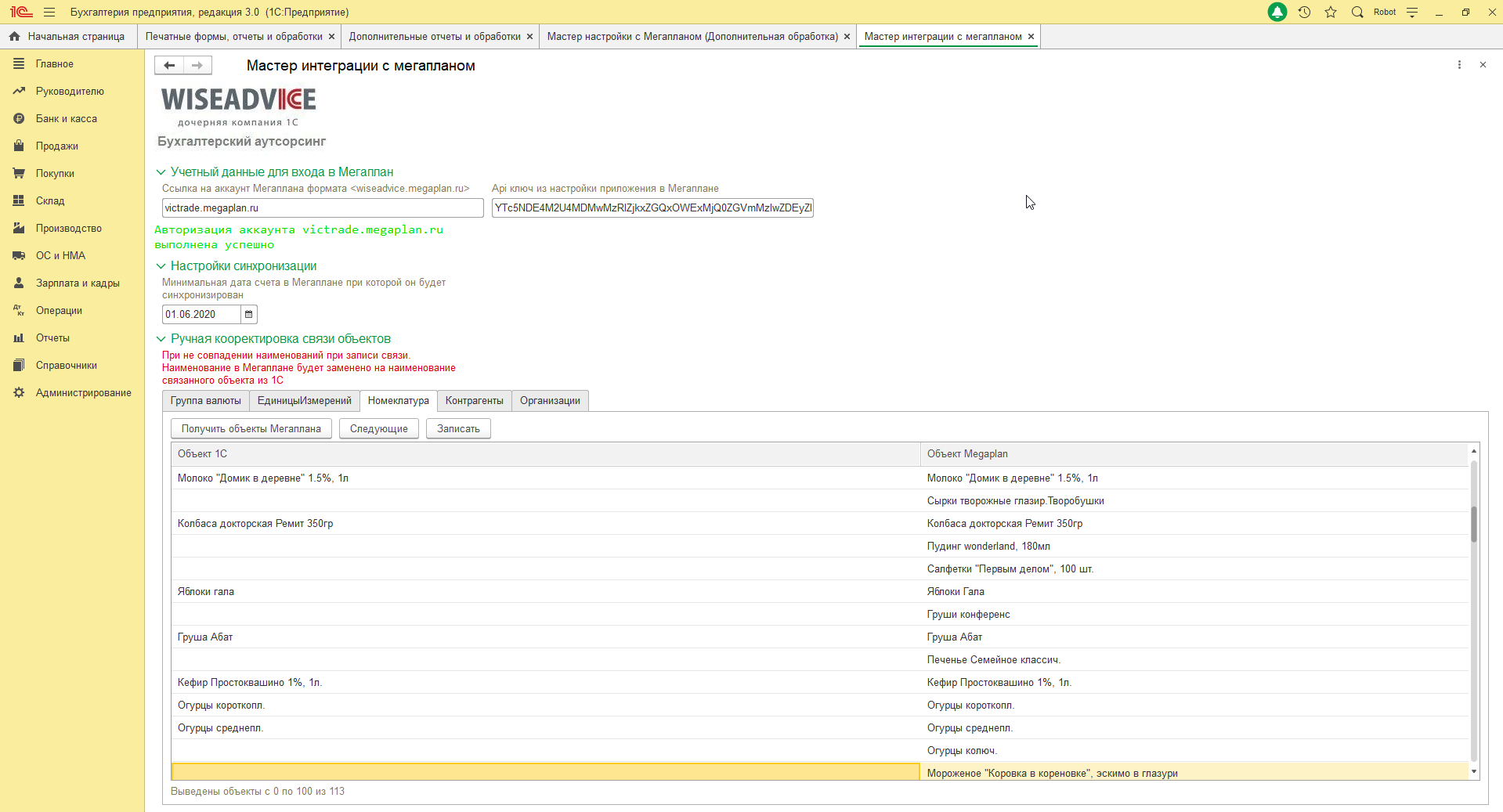The height and width of the screenshot is (812, 1503).
Task: Close Мастер настройки с Мегапланом tab
Action: (847, 36)
